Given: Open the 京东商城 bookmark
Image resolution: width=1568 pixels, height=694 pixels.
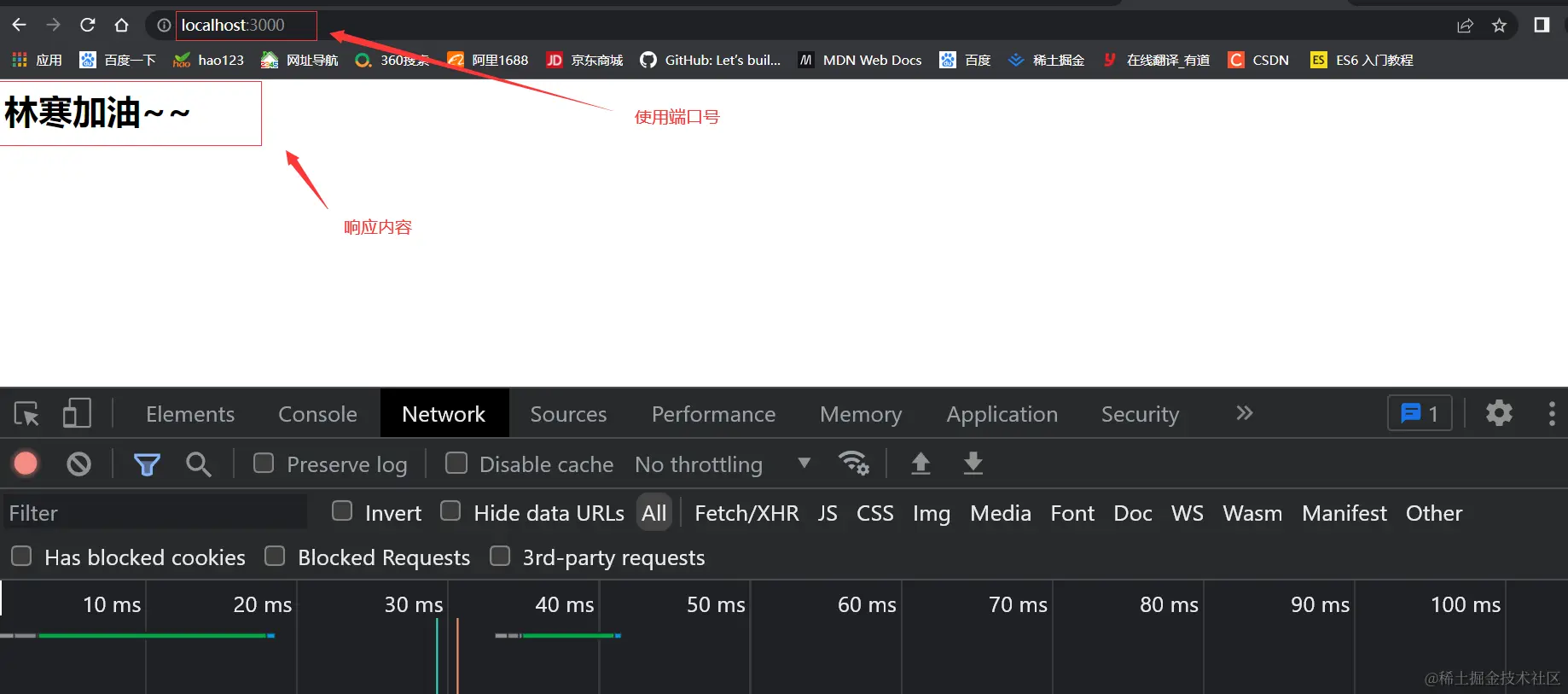Looking at the screenshot, I should click(584, 60).
